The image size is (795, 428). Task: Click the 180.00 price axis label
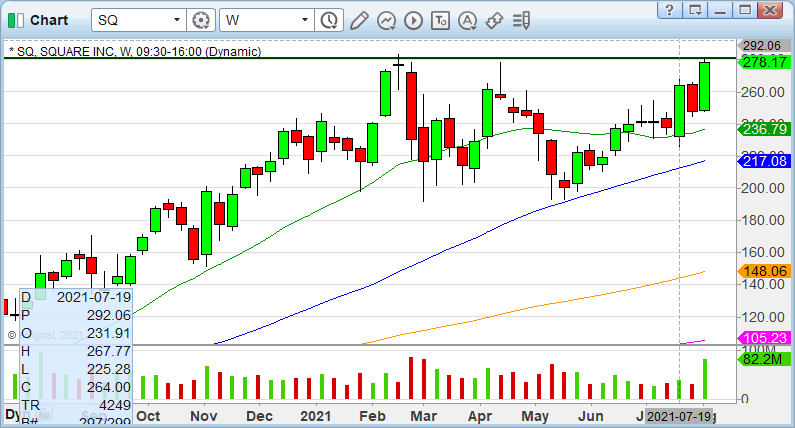tap(763, 220)
